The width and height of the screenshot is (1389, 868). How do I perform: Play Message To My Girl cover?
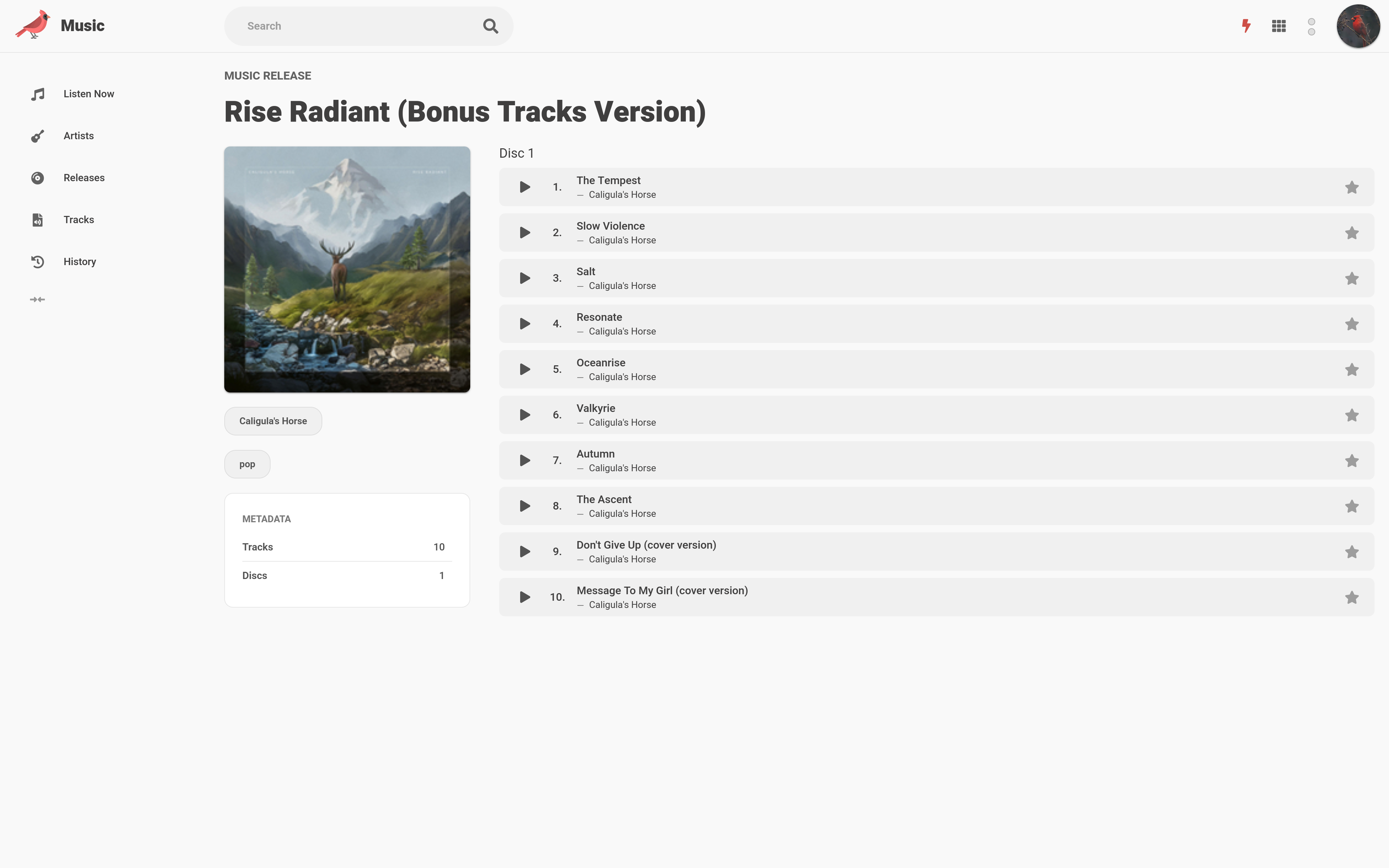click(524, 597)
